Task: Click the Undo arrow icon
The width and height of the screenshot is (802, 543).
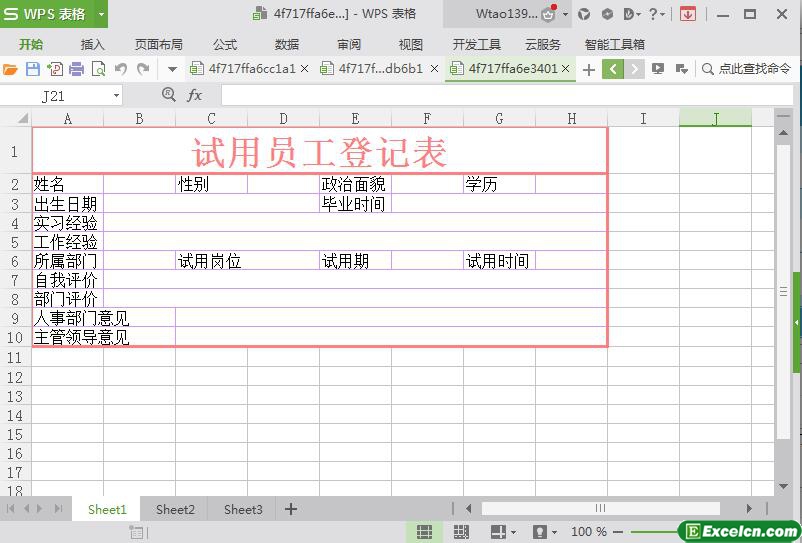Action: [120, 69]
